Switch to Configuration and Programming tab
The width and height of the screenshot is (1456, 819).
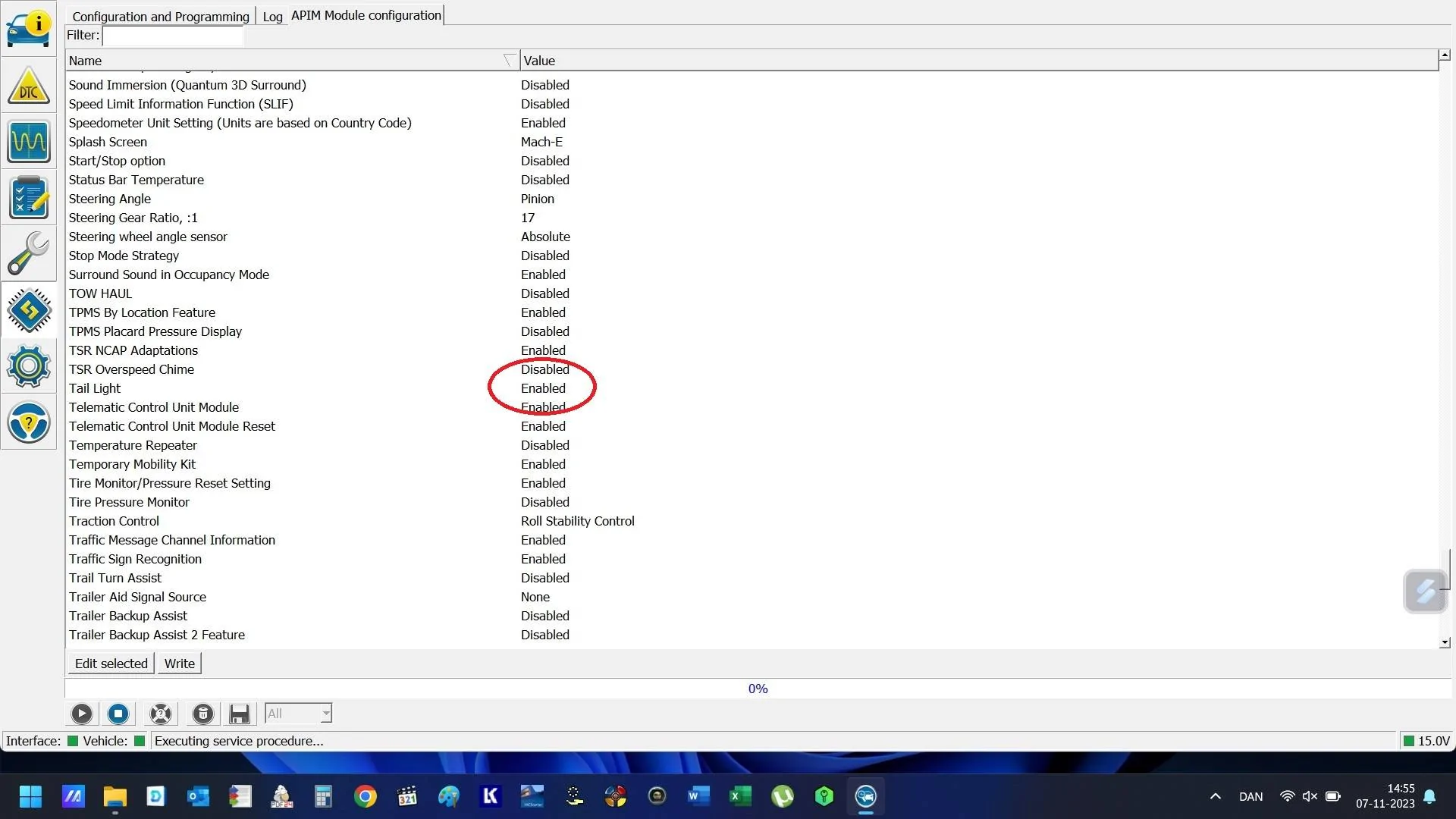point(161,17)
